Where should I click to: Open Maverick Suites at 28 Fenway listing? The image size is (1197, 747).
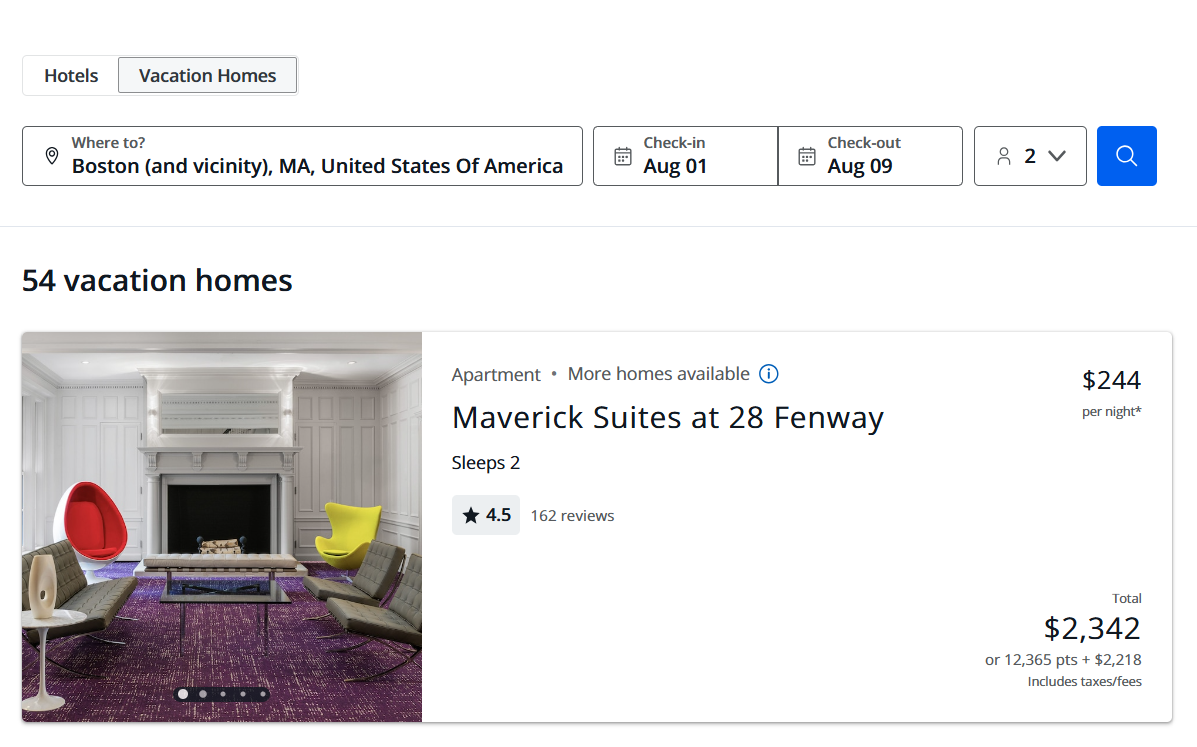point(667,417)
